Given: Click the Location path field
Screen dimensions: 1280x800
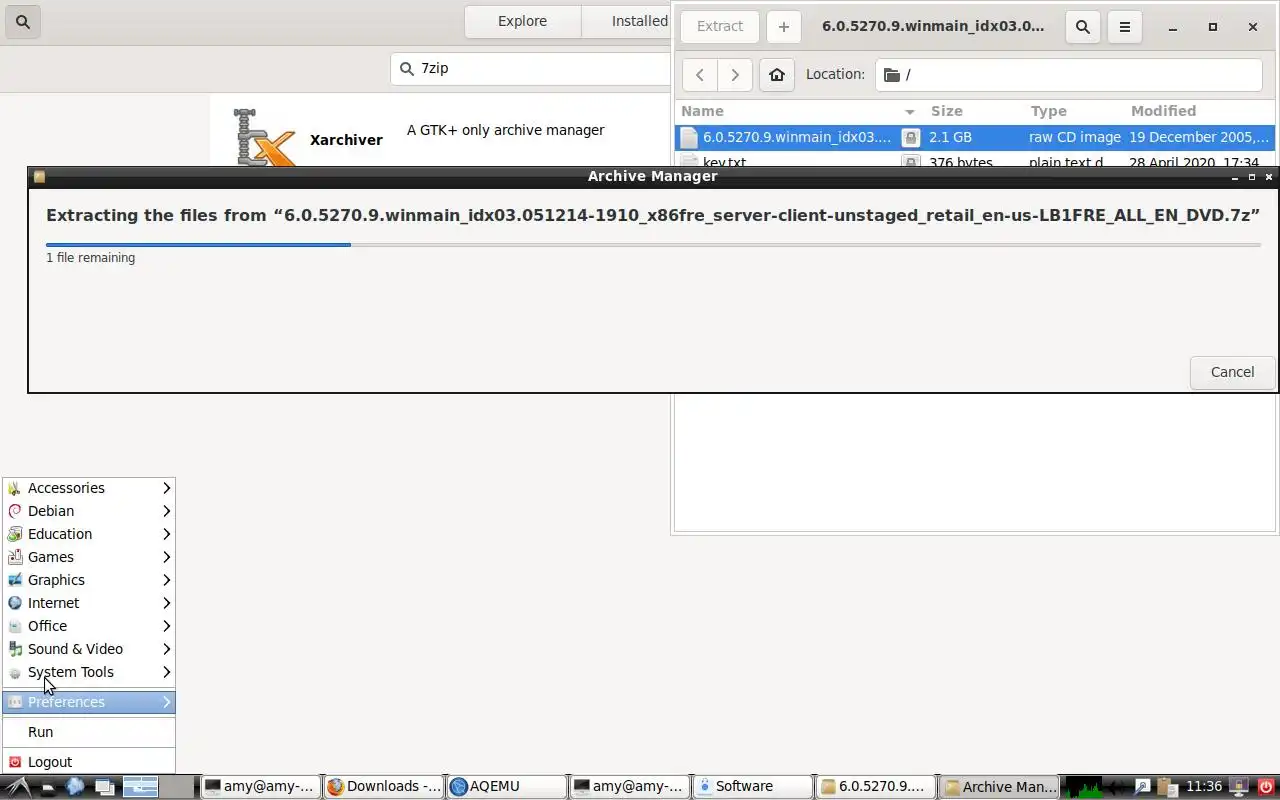Looking at the screenshot, I should click(x=1069, y=74).
